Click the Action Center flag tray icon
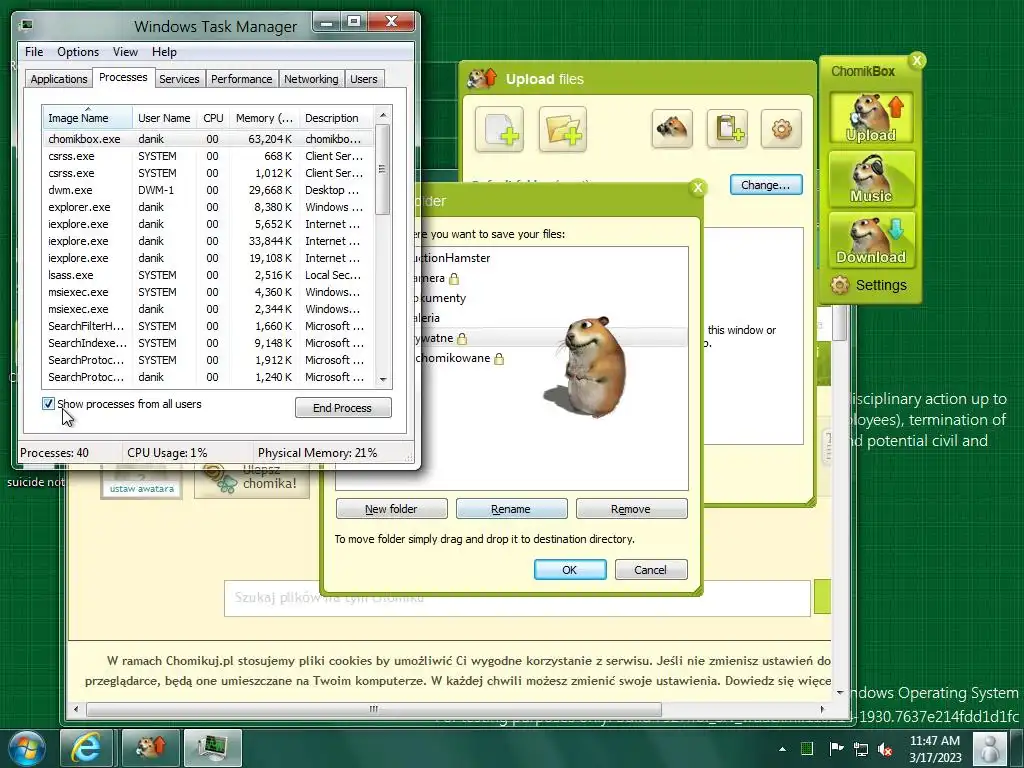Image resolution: width=1024 pixels, height=768 pixels. click(x=835, y=749)
